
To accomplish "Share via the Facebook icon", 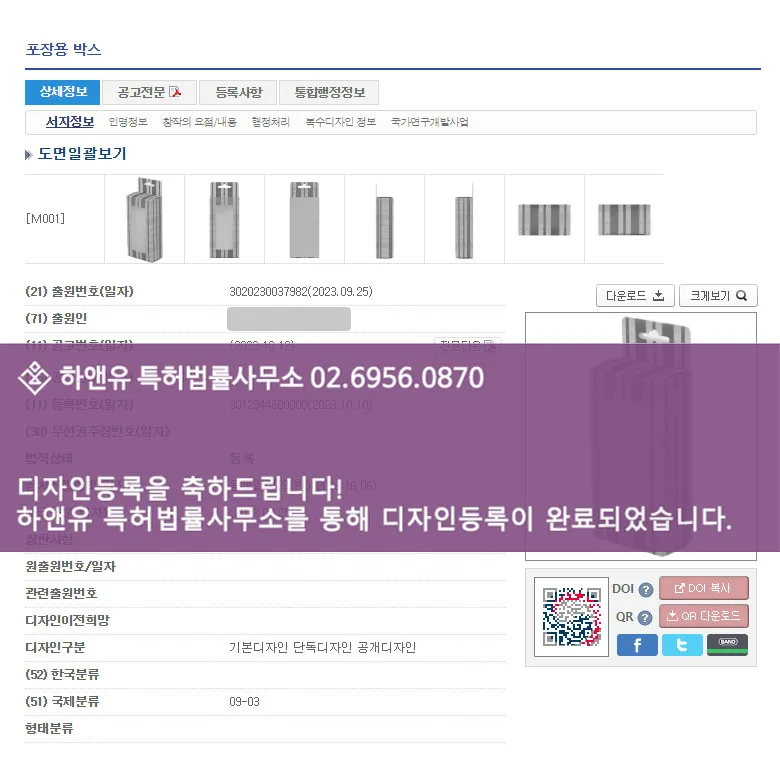I will tap(637, 645).
